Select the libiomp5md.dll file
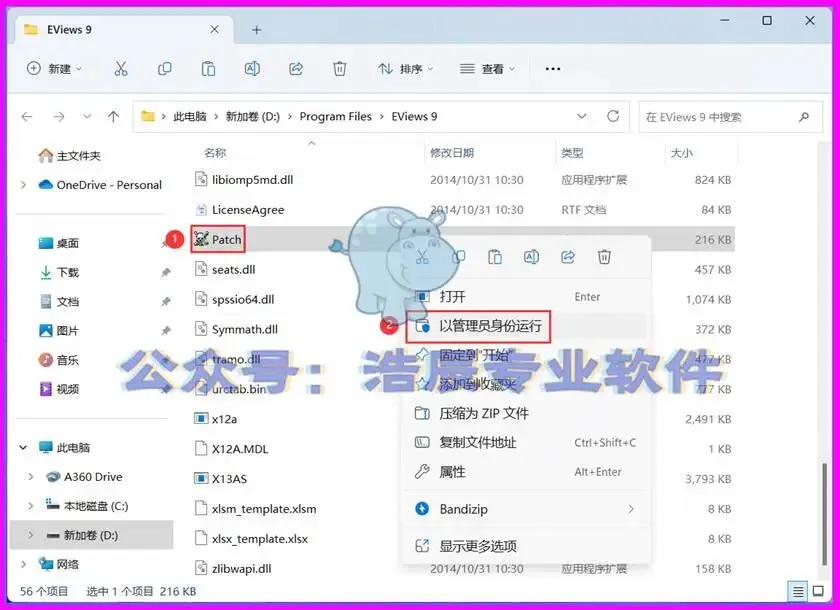This screenshot has height=610, width=840. click(x=243, y=179)
